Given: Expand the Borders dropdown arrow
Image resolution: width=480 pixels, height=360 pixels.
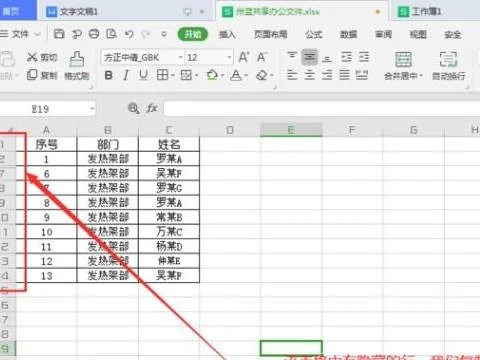Looking at the screenshot, I should 173,76.
